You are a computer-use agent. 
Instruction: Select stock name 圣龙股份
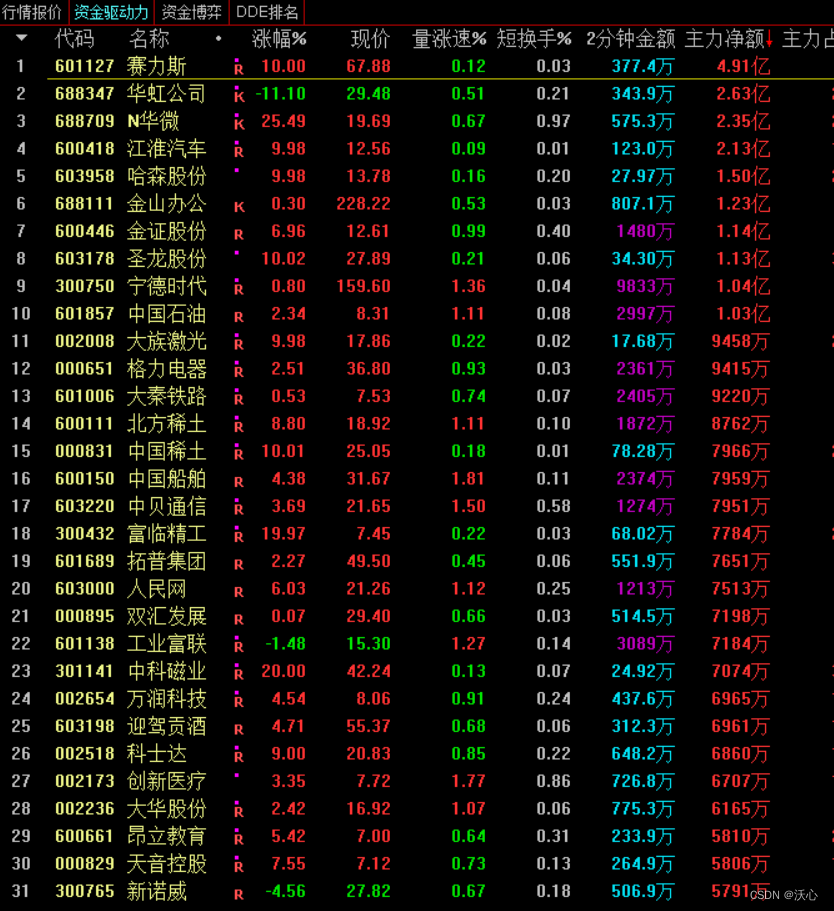tap(166, 259)
